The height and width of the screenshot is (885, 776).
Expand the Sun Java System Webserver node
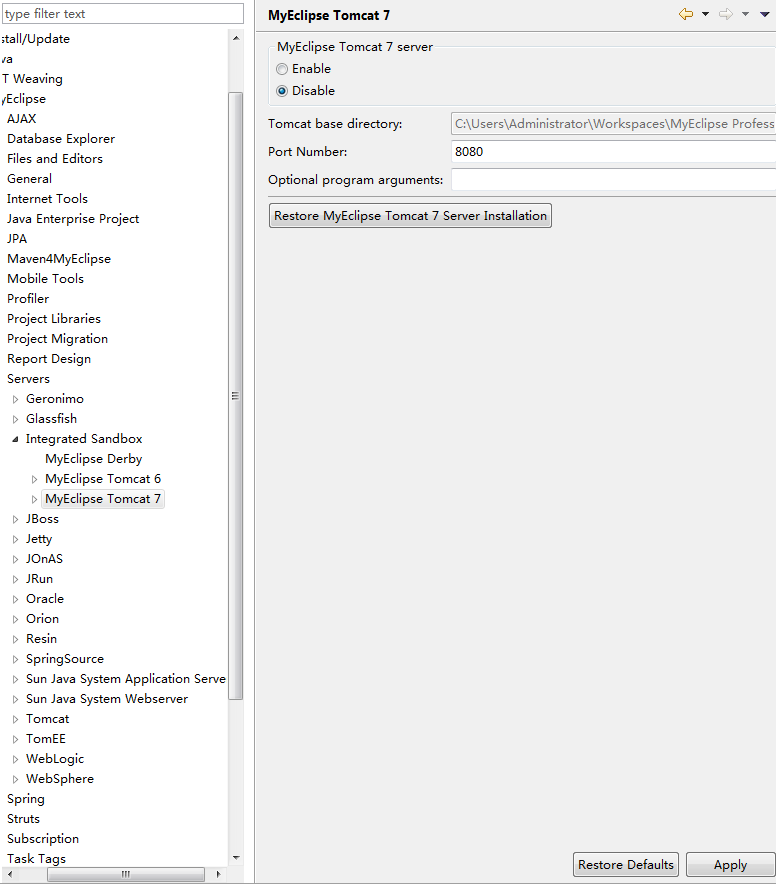[x=15, y=699]
